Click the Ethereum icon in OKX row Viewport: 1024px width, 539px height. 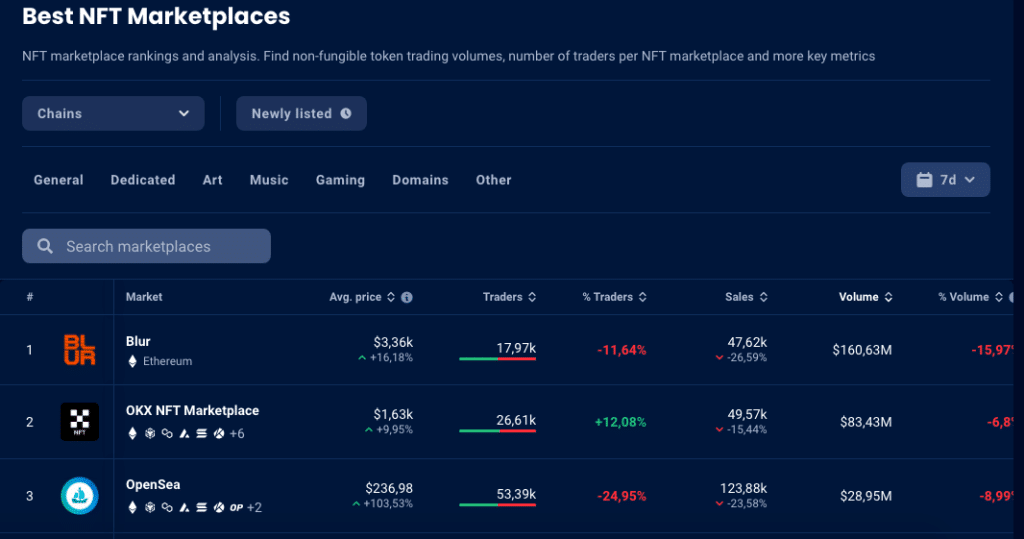(133, 433)
